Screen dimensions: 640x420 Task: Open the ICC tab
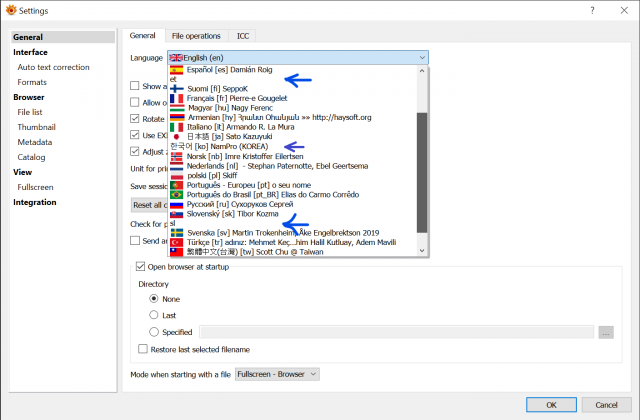pyautogui.click(x=243, y=36)
